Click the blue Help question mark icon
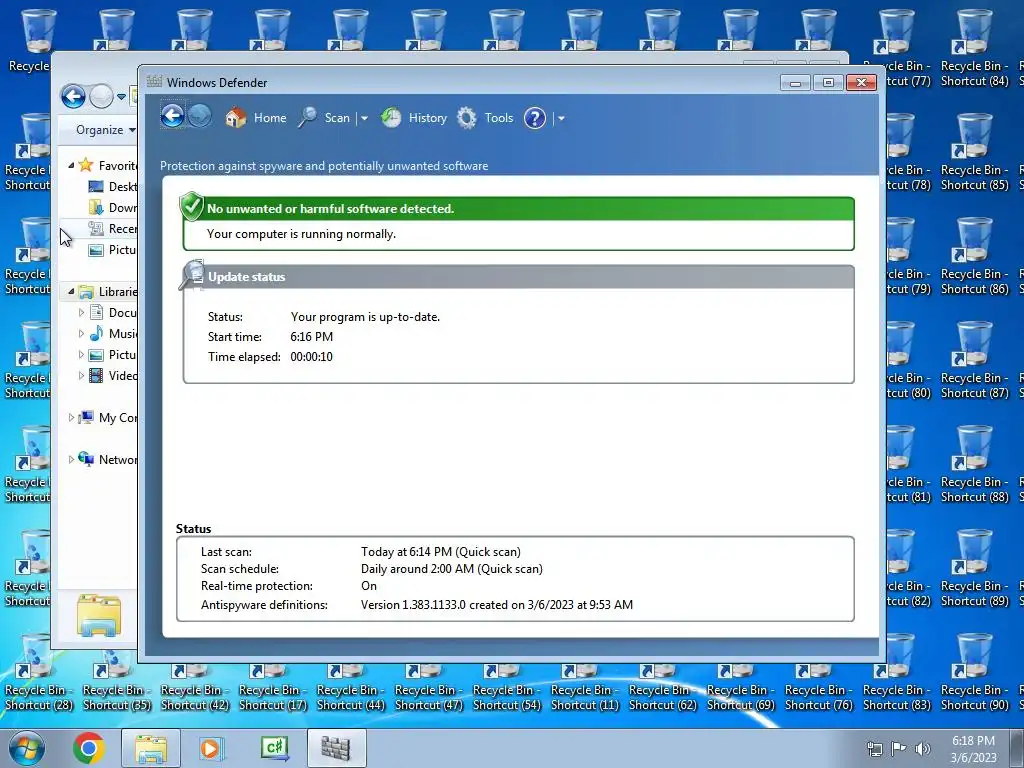Viewport: 1024px width, 768px height. 535,118
